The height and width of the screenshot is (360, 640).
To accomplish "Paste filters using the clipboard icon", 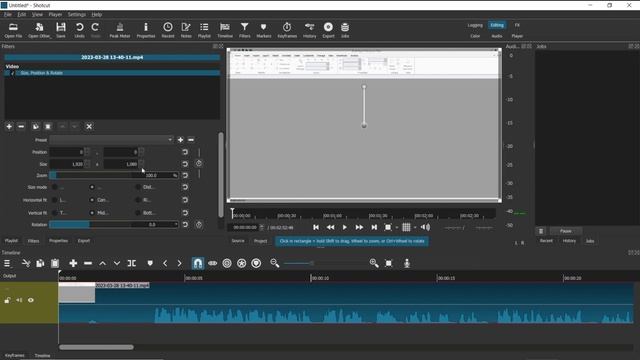I will 48,127.
